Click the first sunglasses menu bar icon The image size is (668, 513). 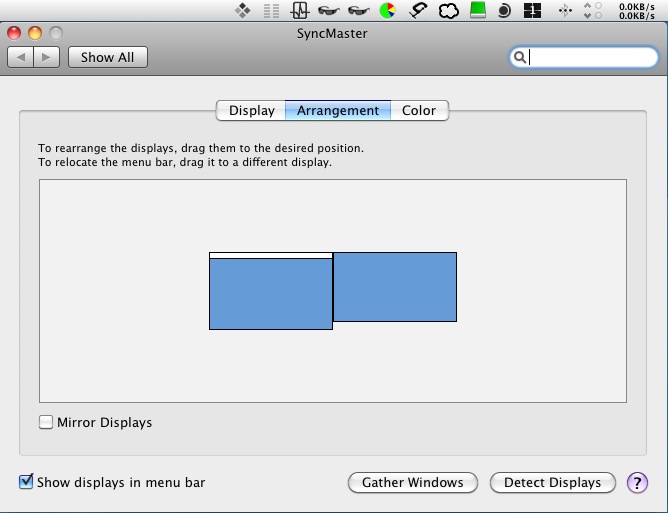[x=328, y=11]
